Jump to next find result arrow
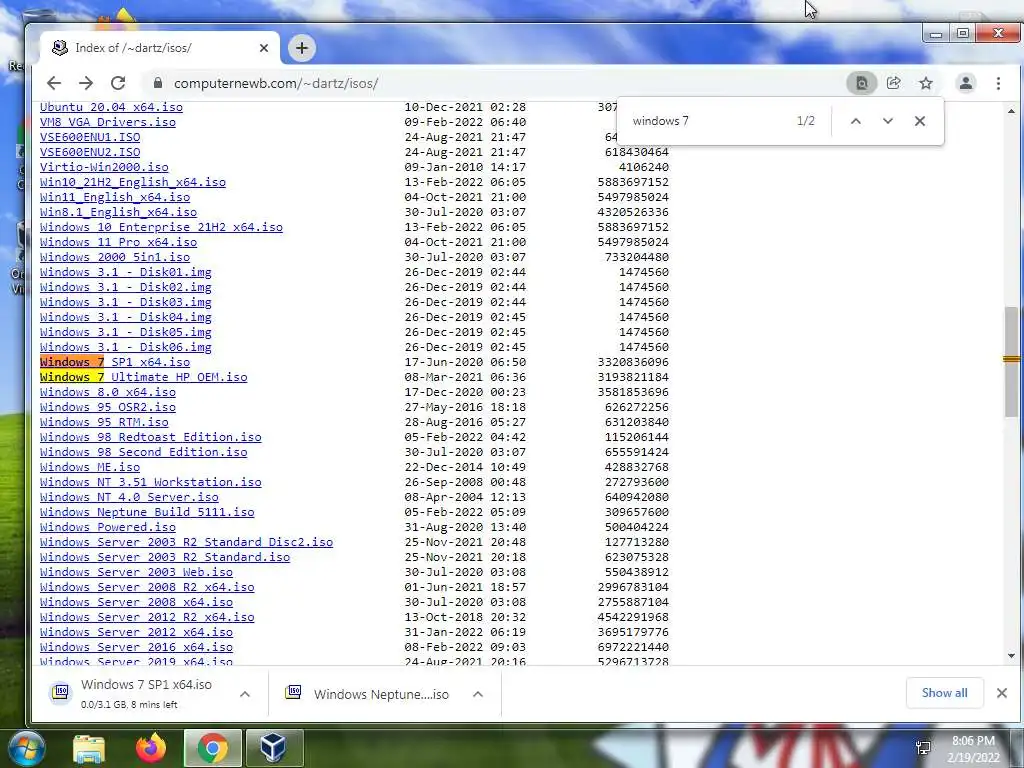Image resolution: width=1024 pixels, height=768 pixels. tap(888, 121)
